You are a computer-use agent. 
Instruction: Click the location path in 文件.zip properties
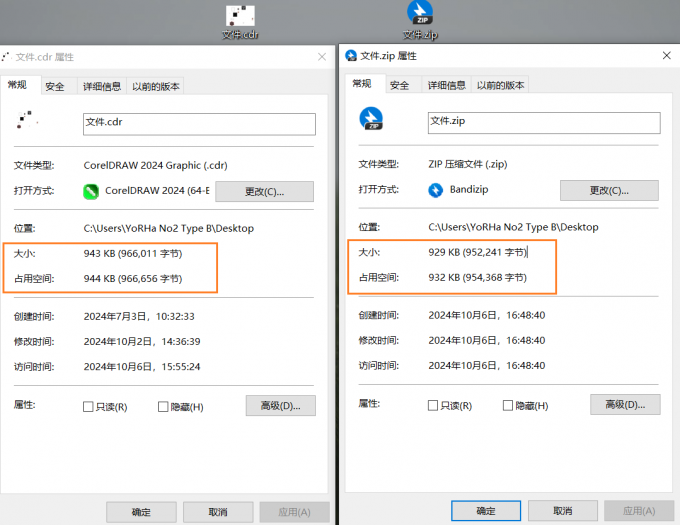[513, 227]
